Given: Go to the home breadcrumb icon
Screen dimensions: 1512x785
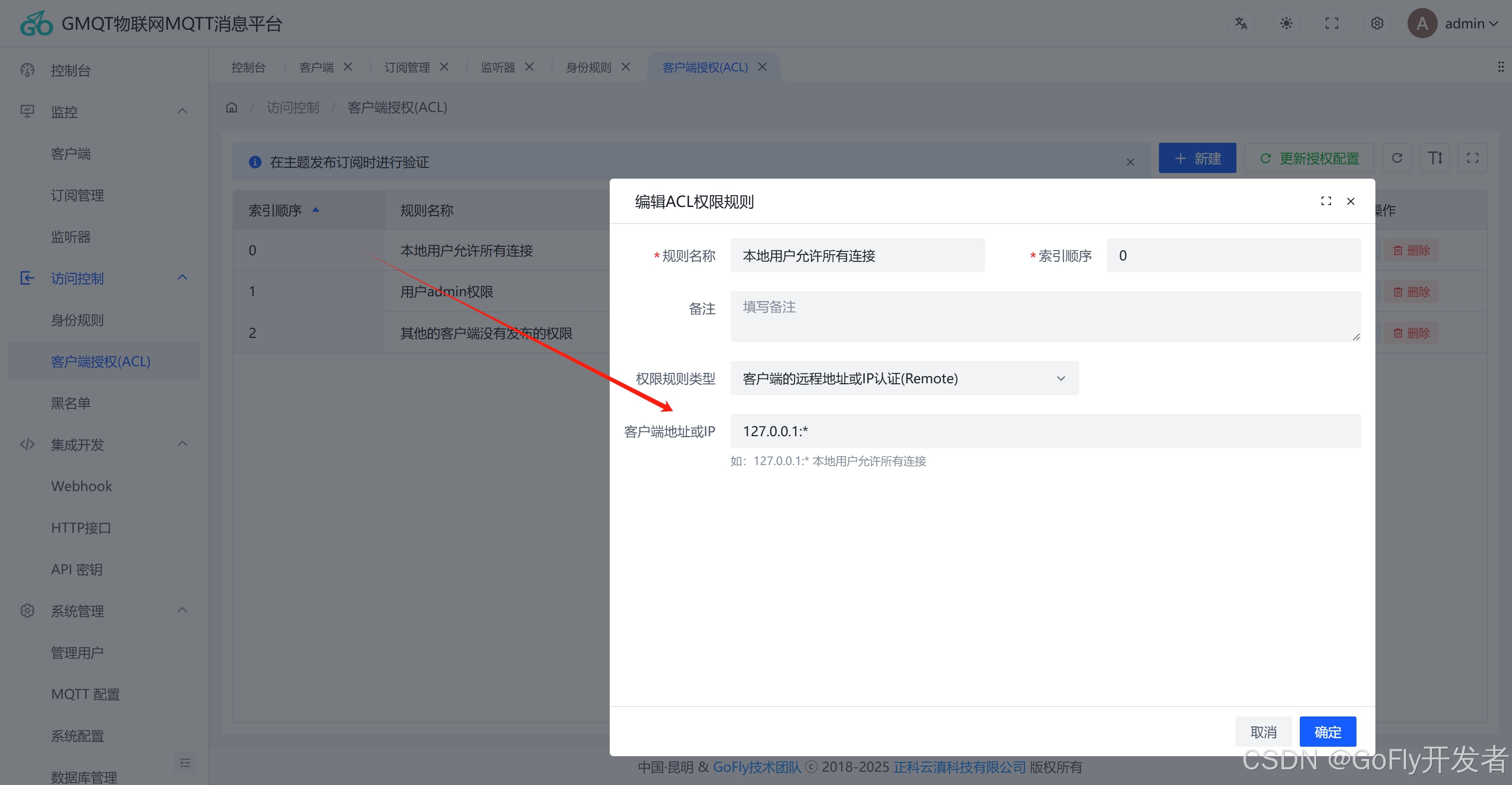Looking at the screenshot, I should [232, 107].
